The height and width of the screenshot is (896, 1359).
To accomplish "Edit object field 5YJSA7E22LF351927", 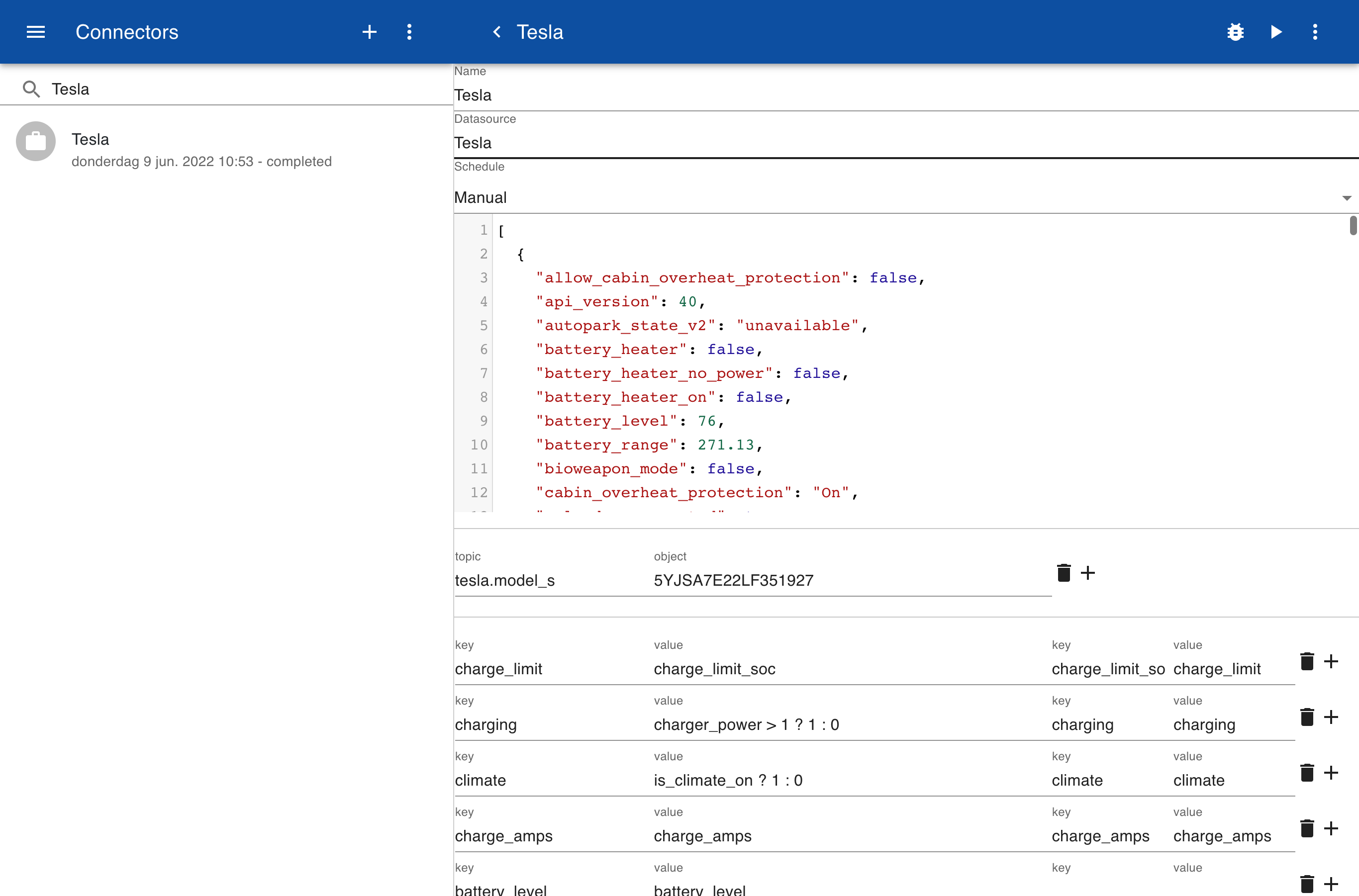I will 853,581.
